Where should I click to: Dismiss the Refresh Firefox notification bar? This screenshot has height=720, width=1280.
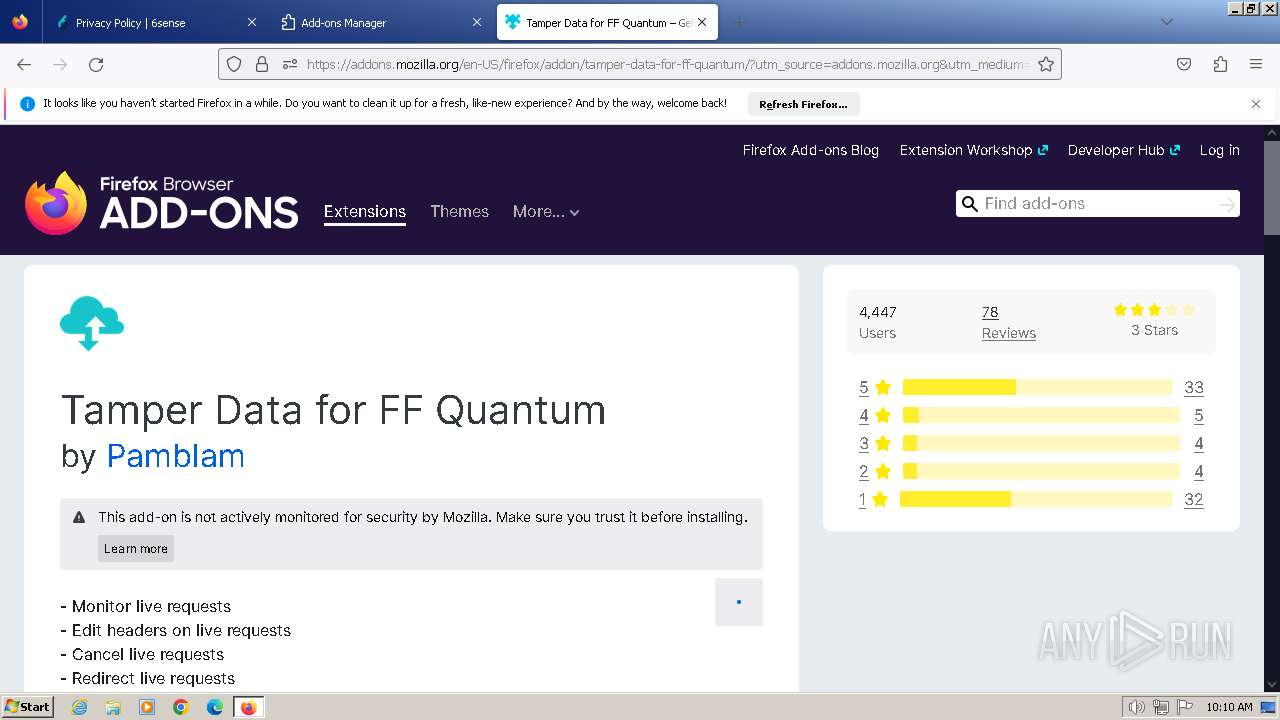[1256, 104]
